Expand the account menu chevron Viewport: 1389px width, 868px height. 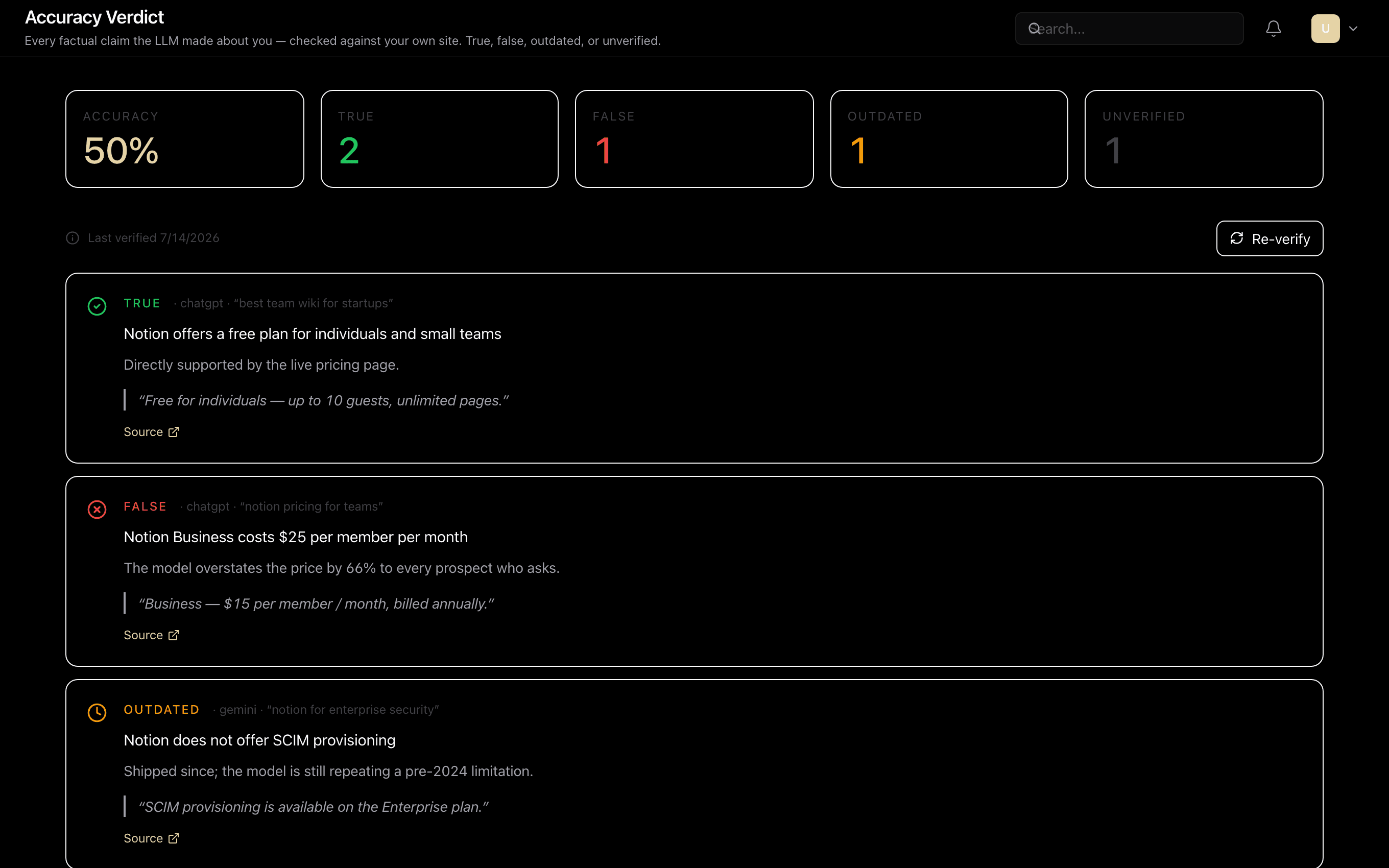pos(1353,29)
